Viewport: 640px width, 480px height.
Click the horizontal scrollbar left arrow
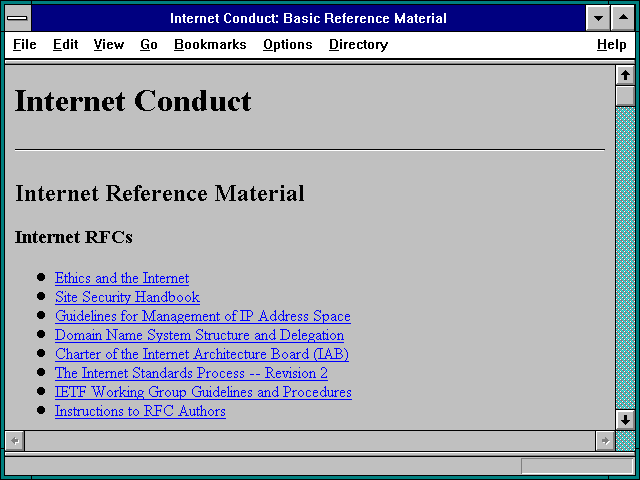pos(15,441)
